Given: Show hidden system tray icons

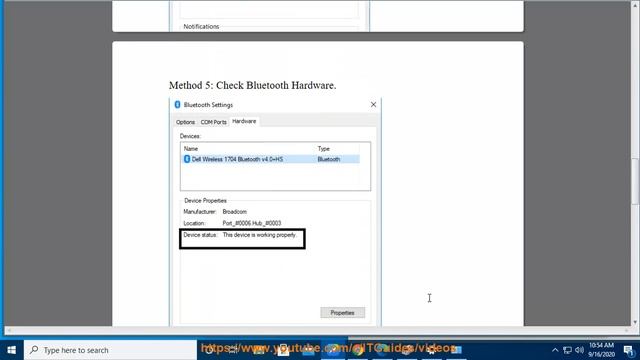Looking at the screenshot, I should [555, 350].
